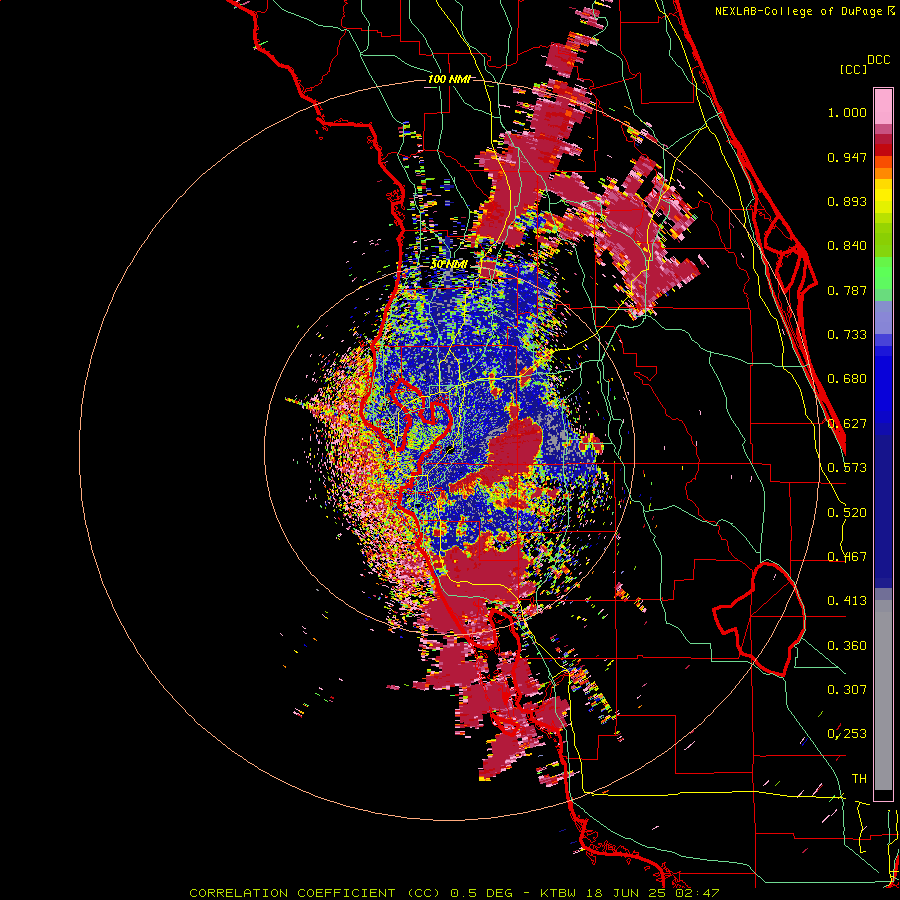
Task: Click the 0.680 colorbar value
Action: [x=847, y=379]
